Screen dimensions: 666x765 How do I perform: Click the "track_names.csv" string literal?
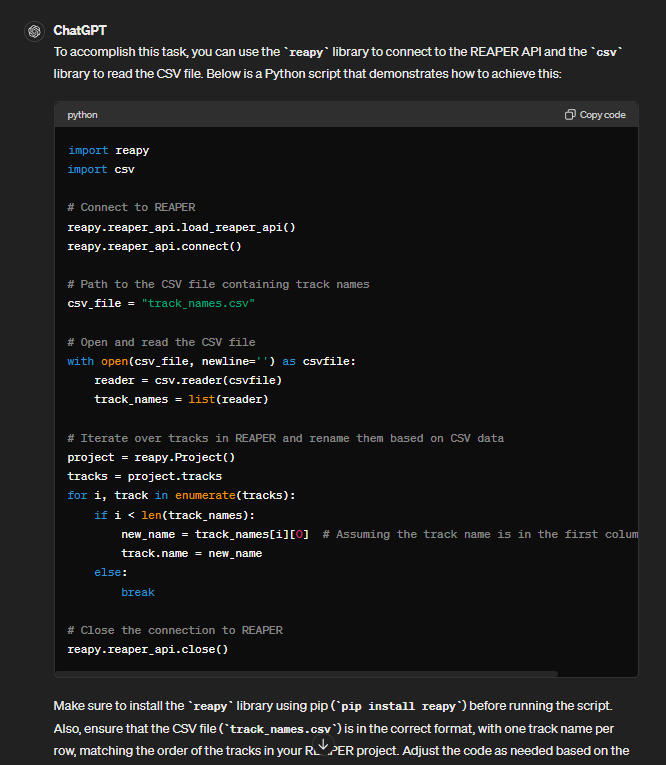(x=198, y=303)
